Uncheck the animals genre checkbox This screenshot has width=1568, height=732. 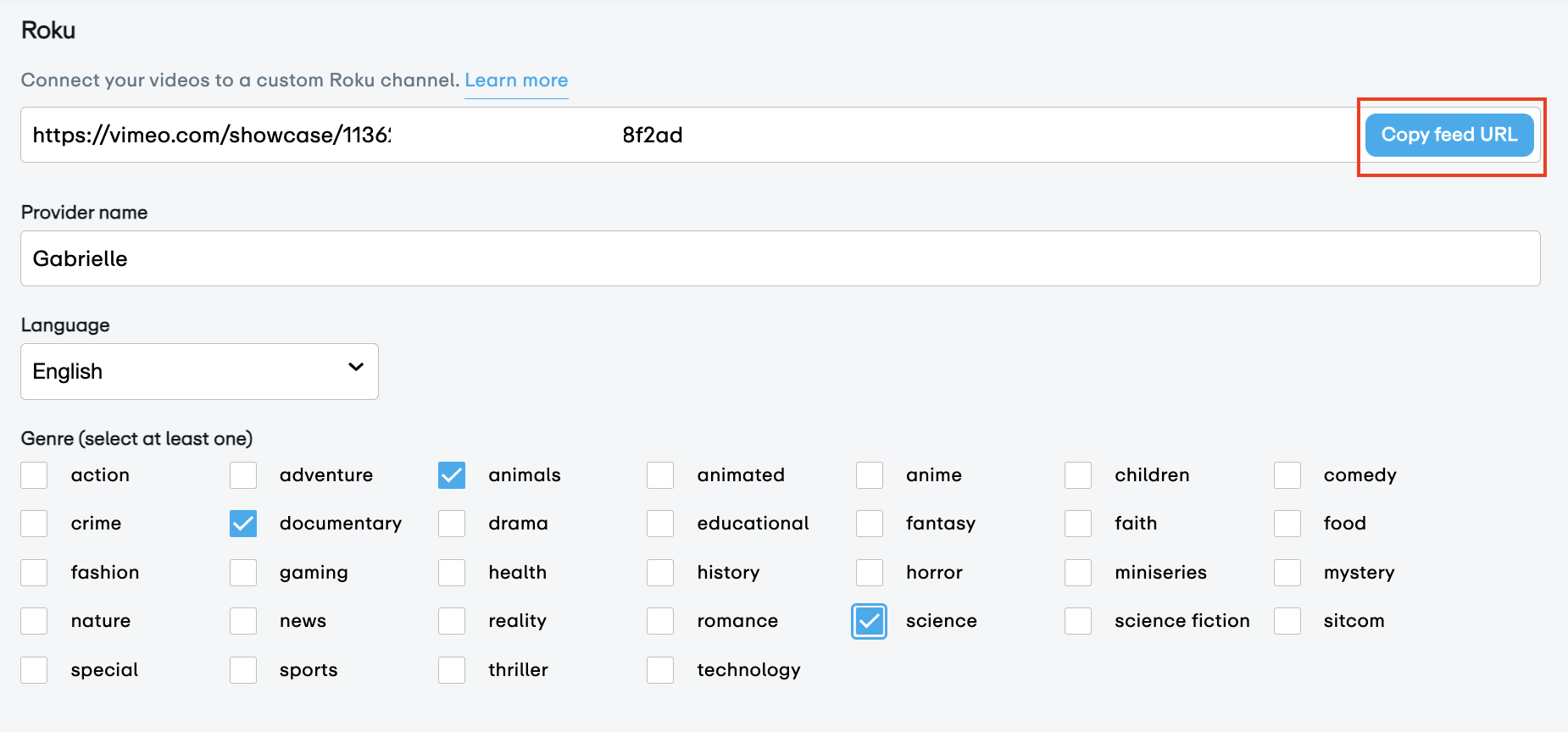point(452,475)
